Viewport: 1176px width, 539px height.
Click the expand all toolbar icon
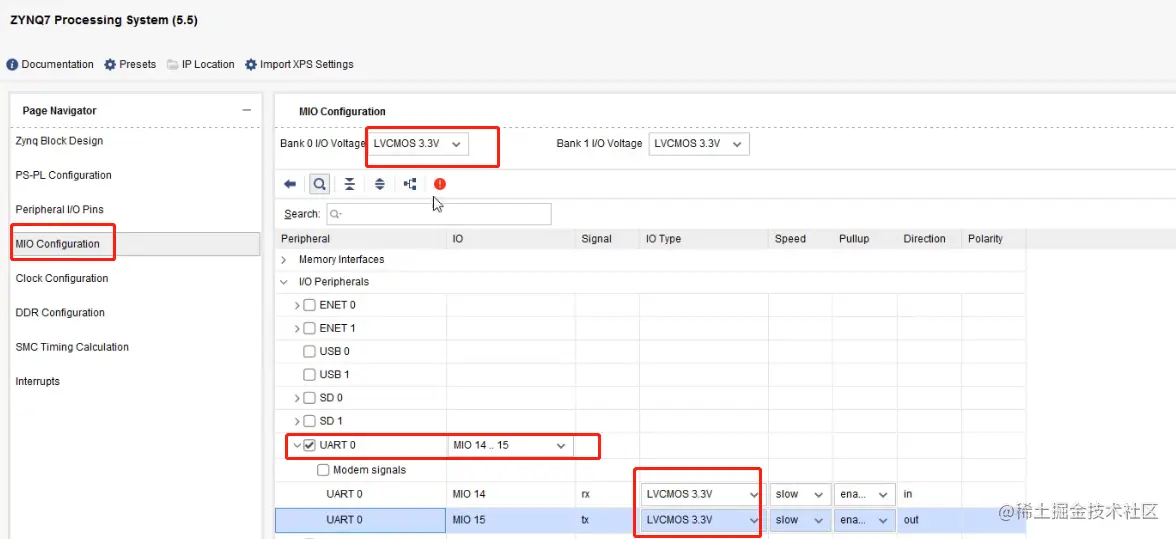tap(380, 184)
